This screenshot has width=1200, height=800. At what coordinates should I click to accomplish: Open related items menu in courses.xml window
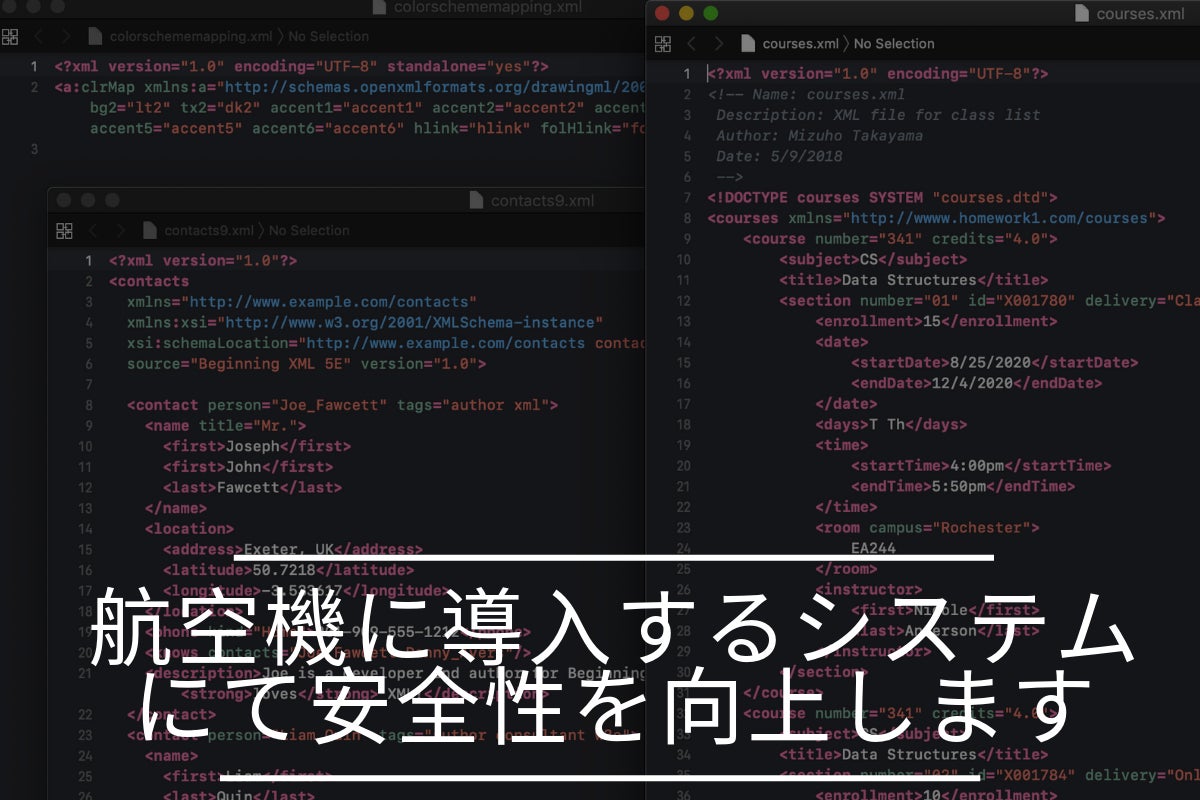(662, 44)
